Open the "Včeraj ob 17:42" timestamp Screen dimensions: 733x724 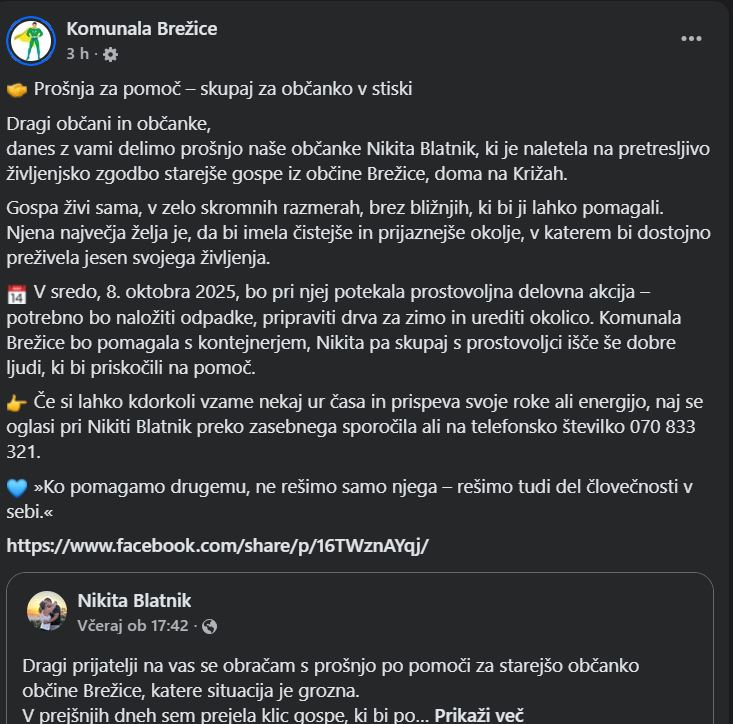133,625
